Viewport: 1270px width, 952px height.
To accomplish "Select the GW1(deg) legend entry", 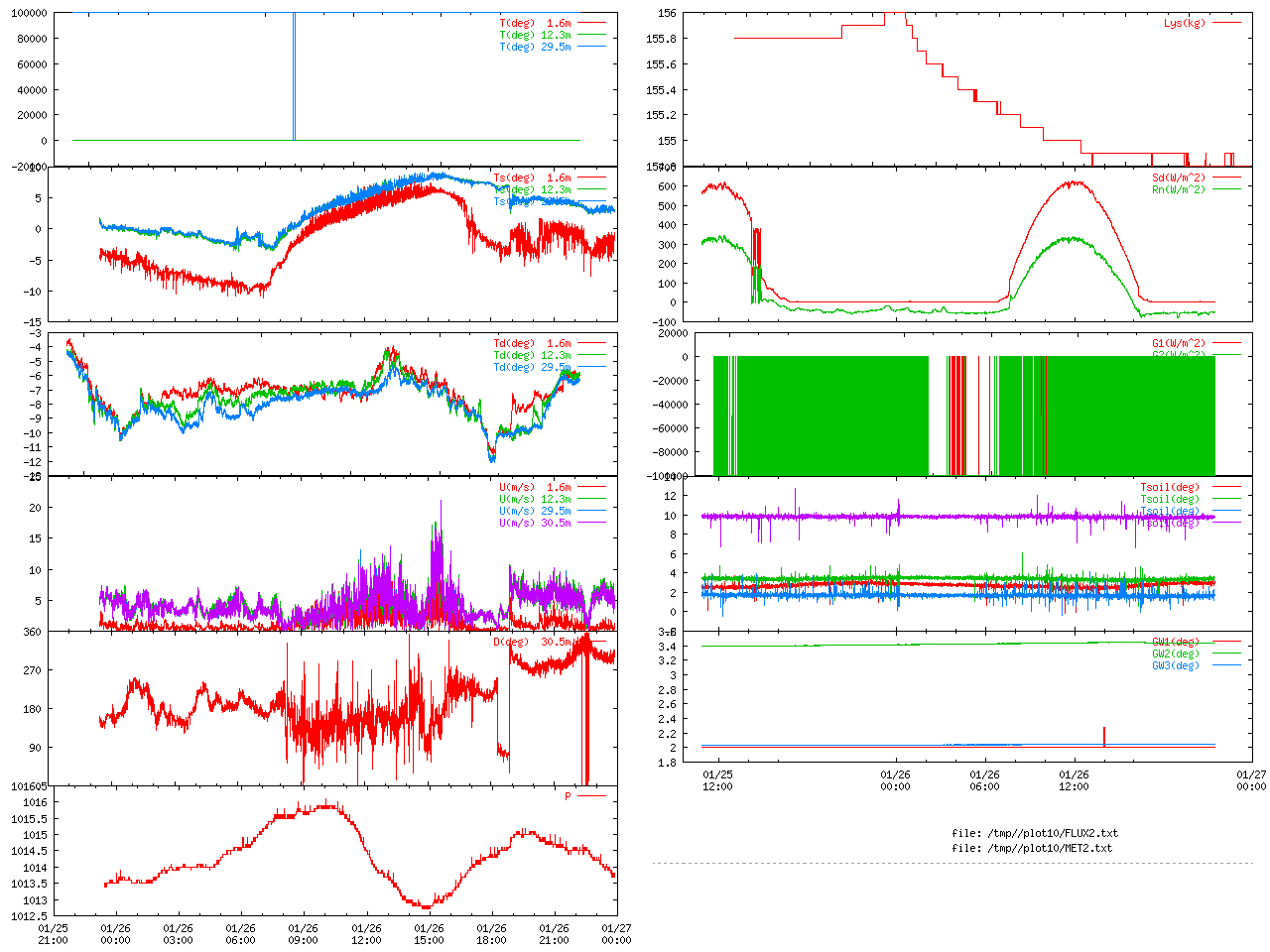I will coord(1175,642).
